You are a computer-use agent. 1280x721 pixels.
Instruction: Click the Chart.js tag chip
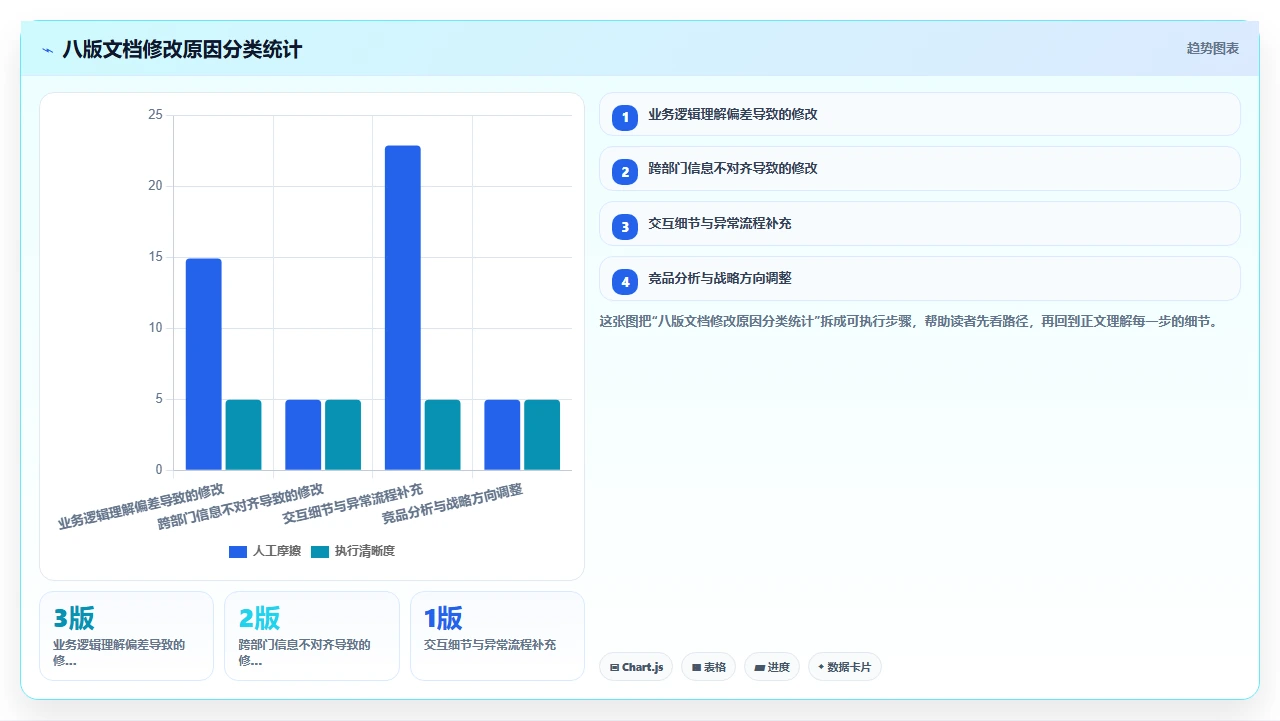[x=636, y=667]
